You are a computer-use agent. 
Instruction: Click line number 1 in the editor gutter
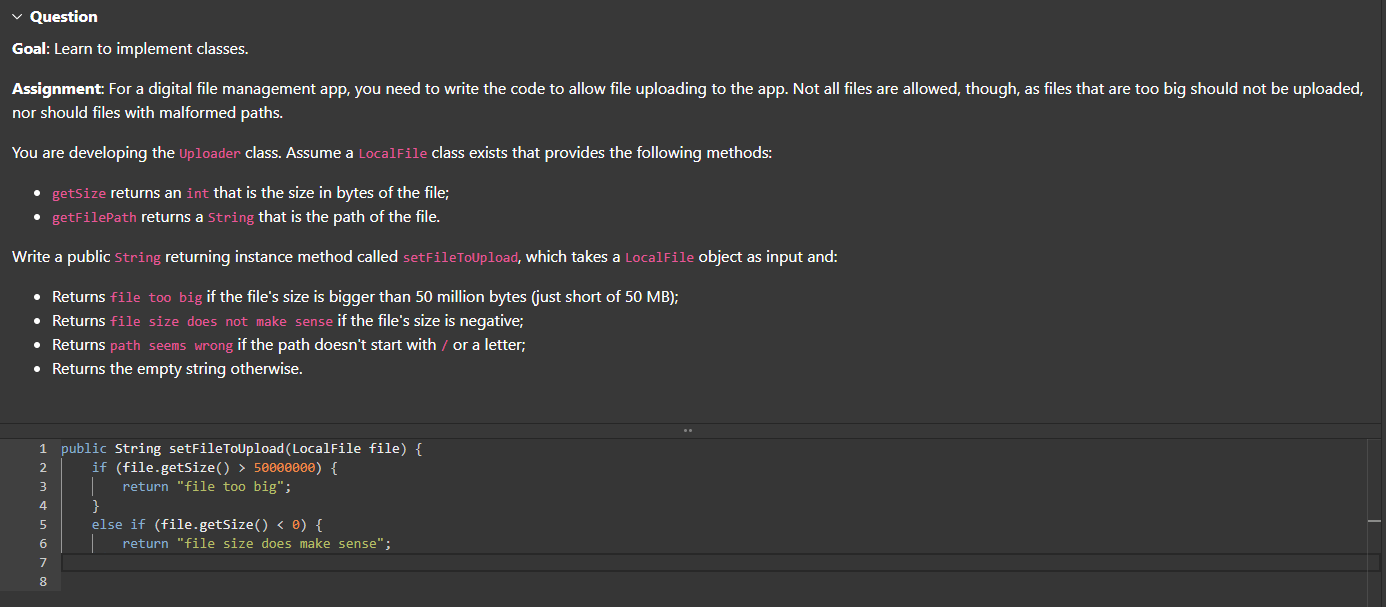[43, 449]
